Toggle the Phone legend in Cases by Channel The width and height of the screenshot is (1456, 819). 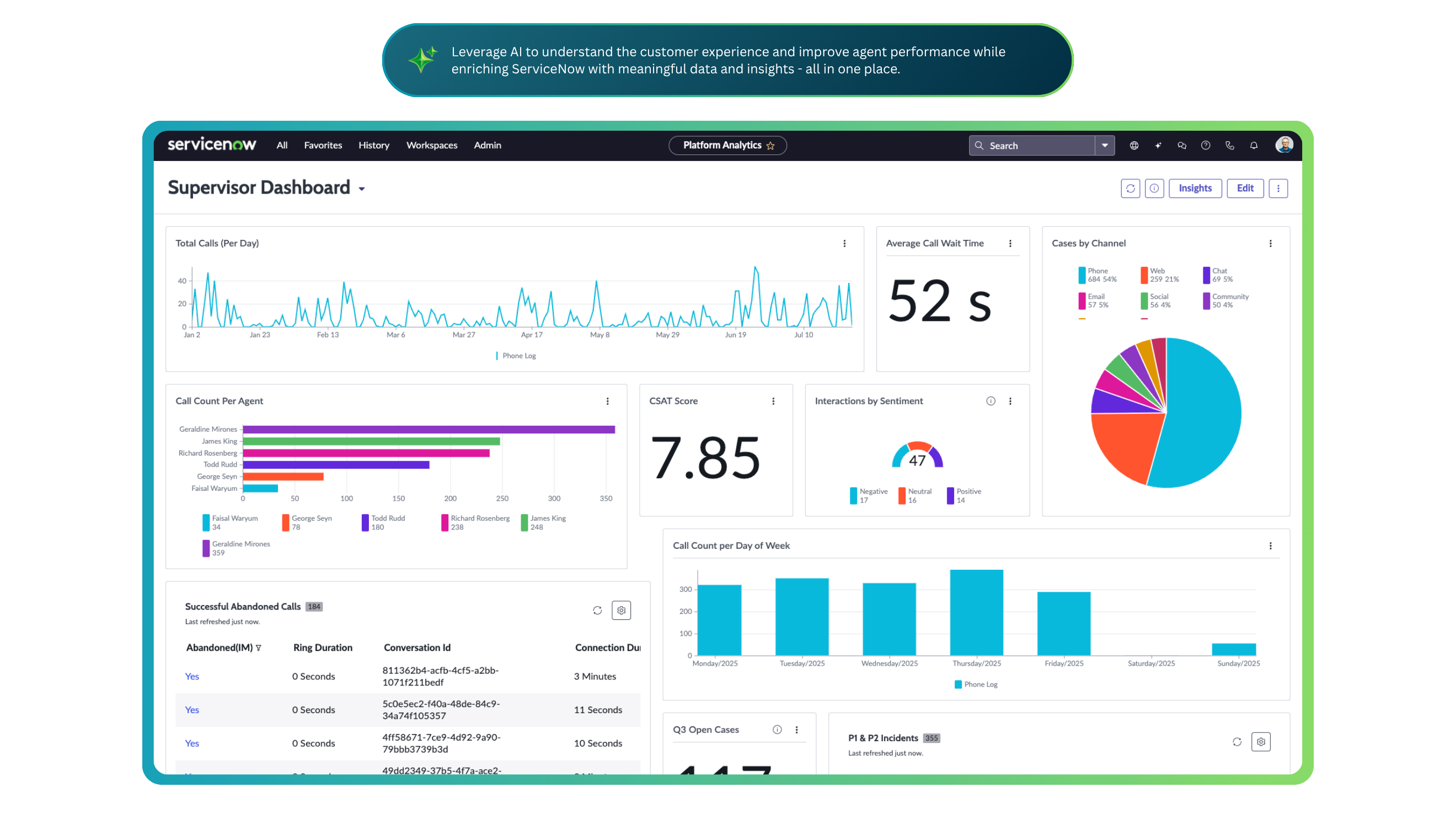(x=1082, y=275)
